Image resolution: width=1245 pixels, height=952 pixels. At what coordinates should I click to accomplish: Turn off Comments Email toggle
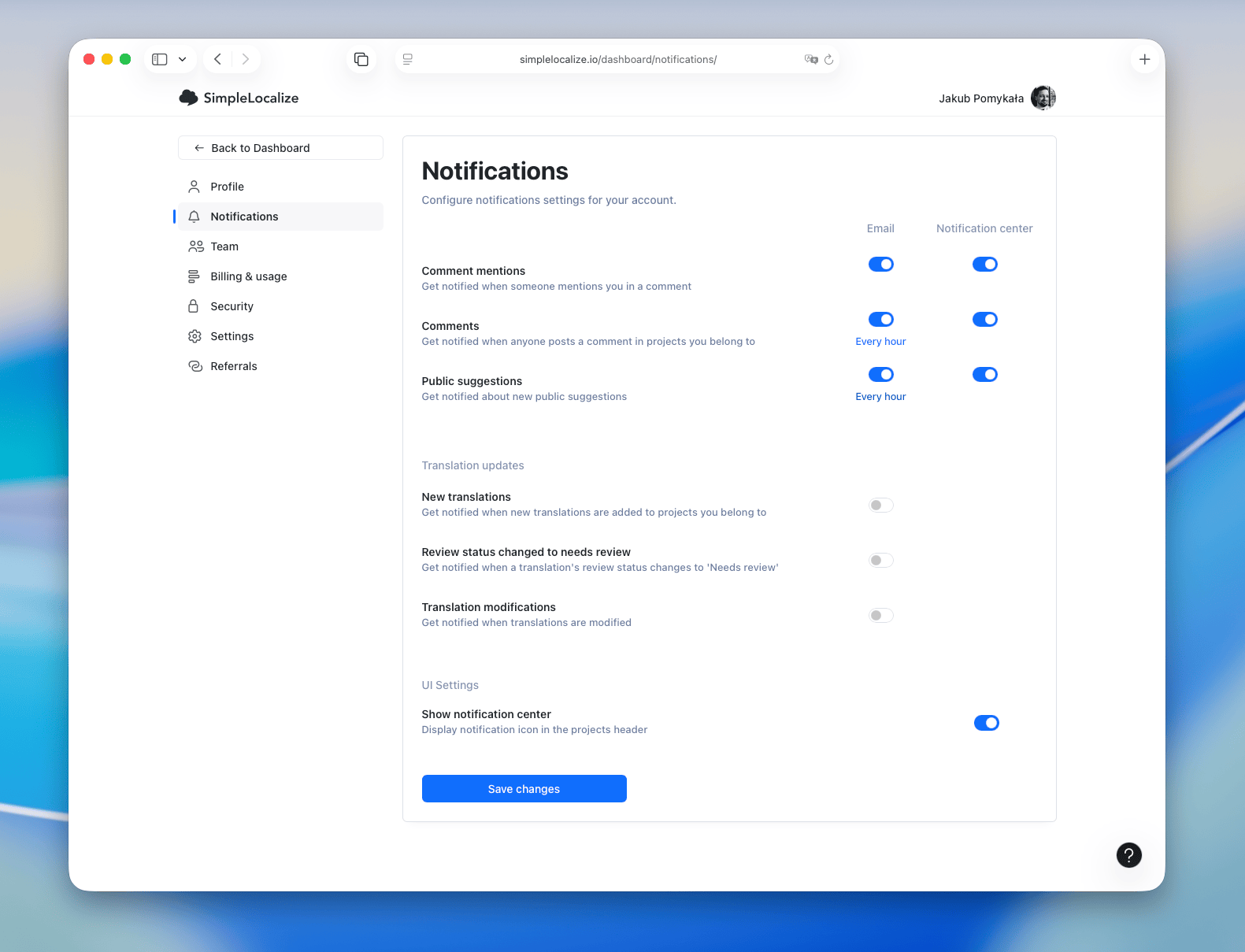(x=881, y=320)
